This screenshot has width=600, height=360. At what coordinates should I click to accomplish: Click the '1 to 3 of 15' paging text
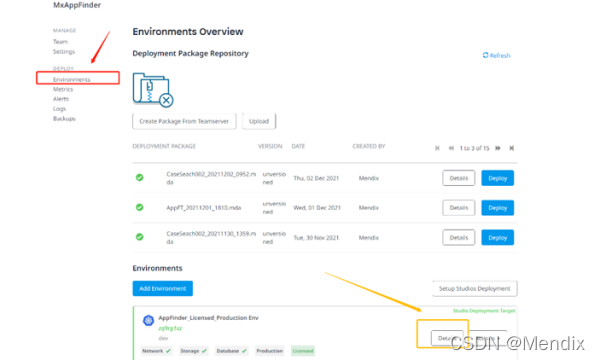(474, 148)
